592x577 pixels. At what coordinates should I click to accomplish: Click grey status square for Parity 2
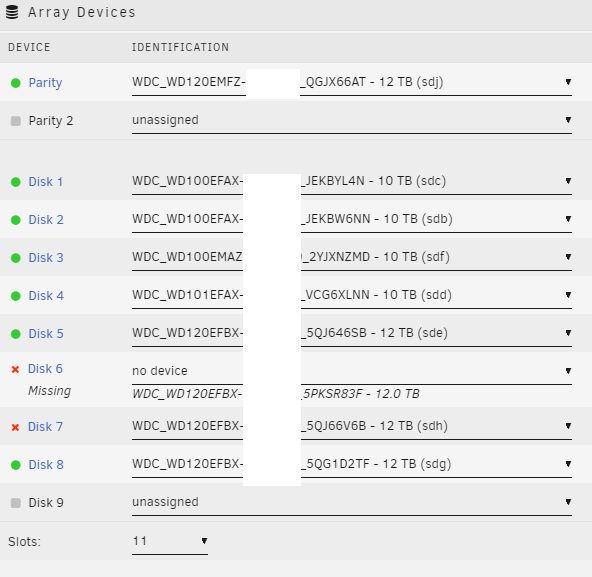pos(15,121)
